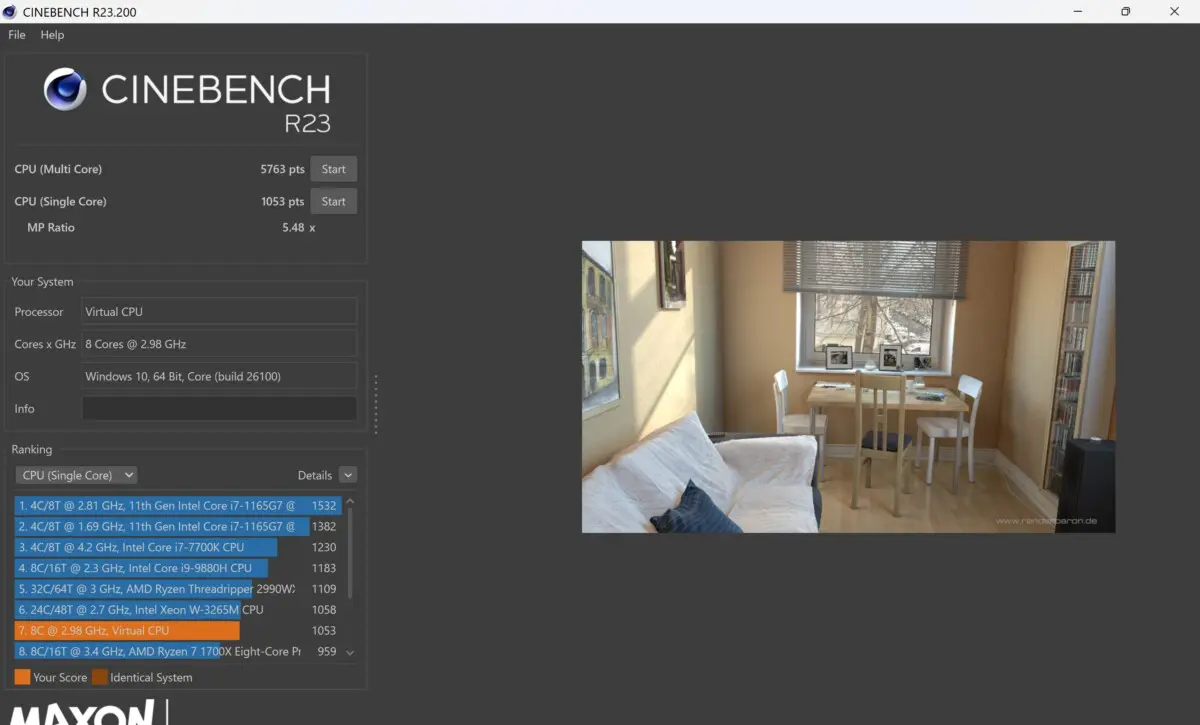Click the Single Core score 1053 pts
This screenshot has height=725, width=1200.
[x=282, y=202]
